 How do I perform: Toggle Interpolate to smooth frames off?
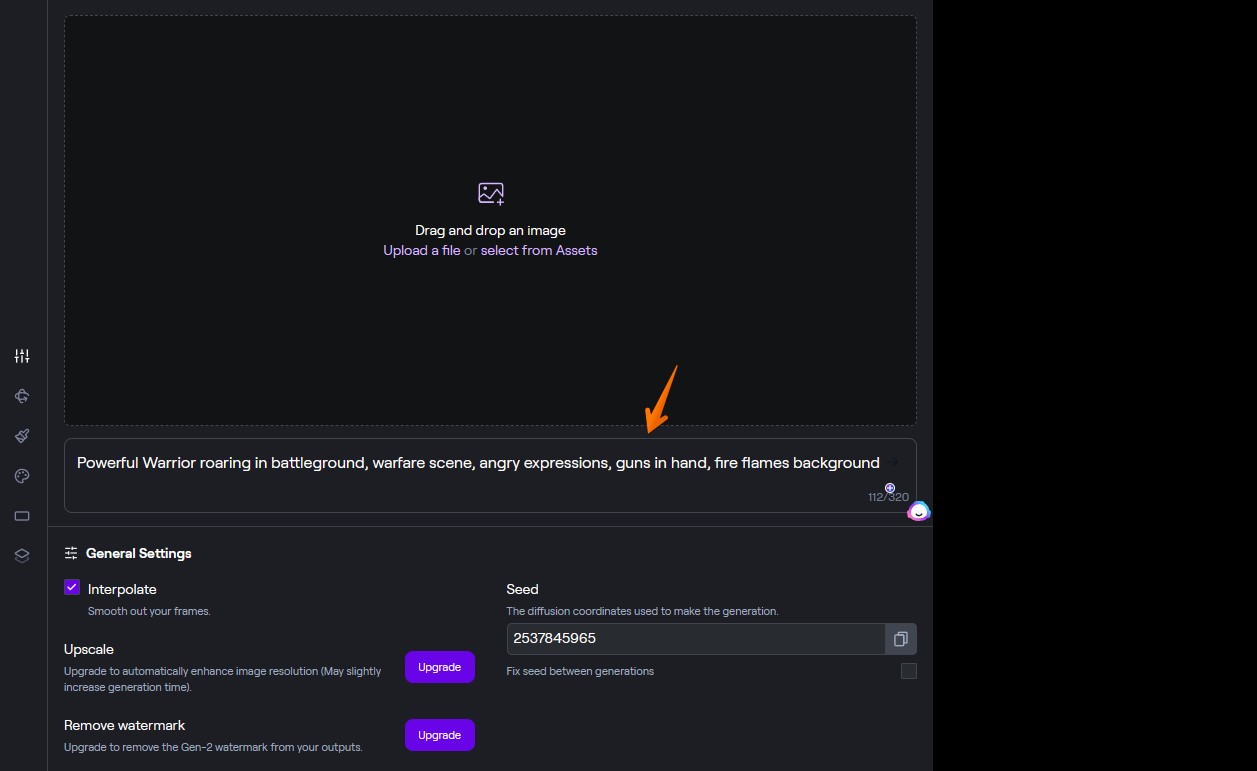pyautogui.click(x=71, y=587)
